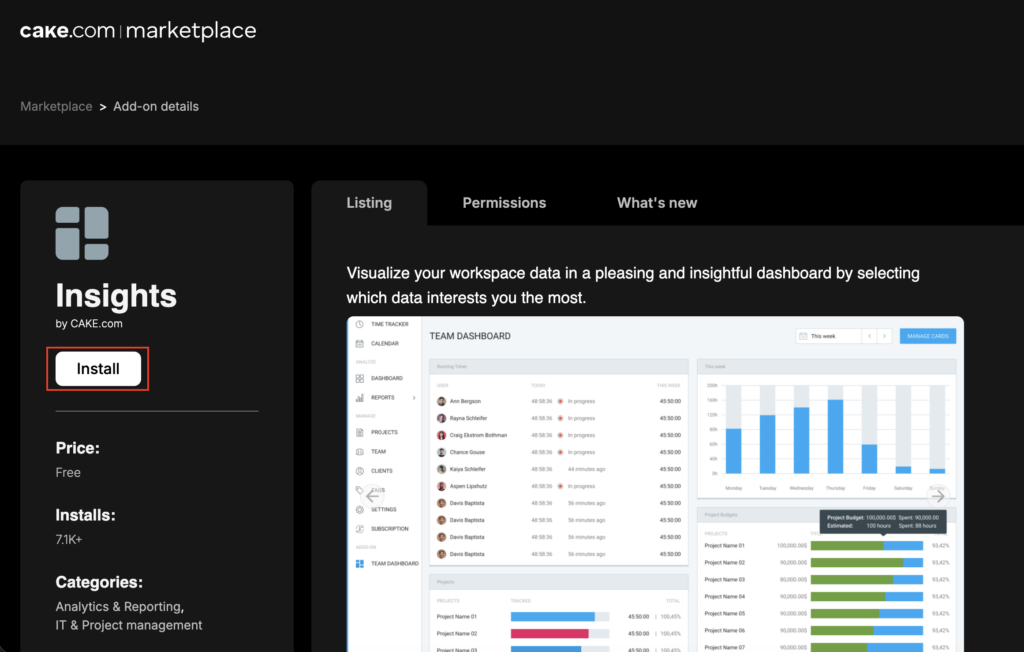Go back to Marketplace via breadcrumb

click(56, 107)
